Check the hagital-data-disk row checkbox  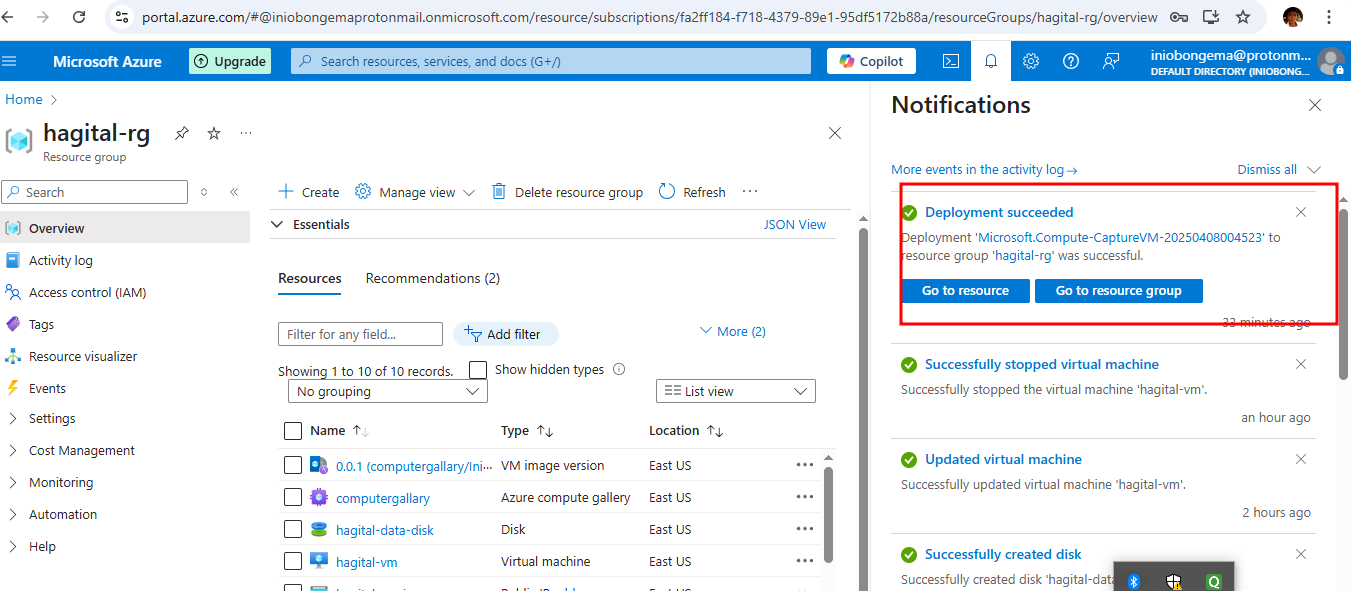[x=293, y=529]
